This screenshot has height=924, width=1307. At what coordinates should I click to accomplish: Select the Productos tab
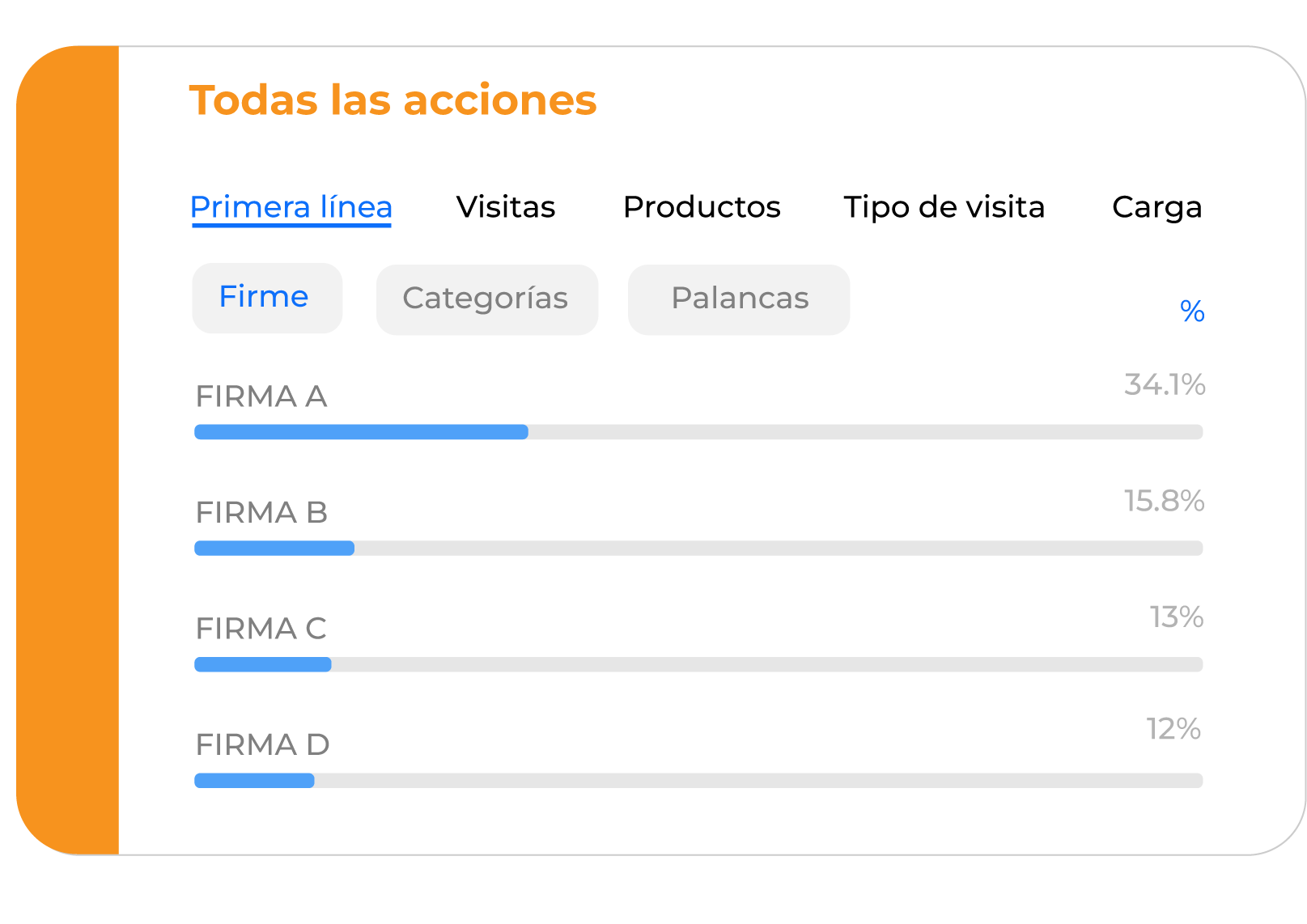[x=702, y=207]
